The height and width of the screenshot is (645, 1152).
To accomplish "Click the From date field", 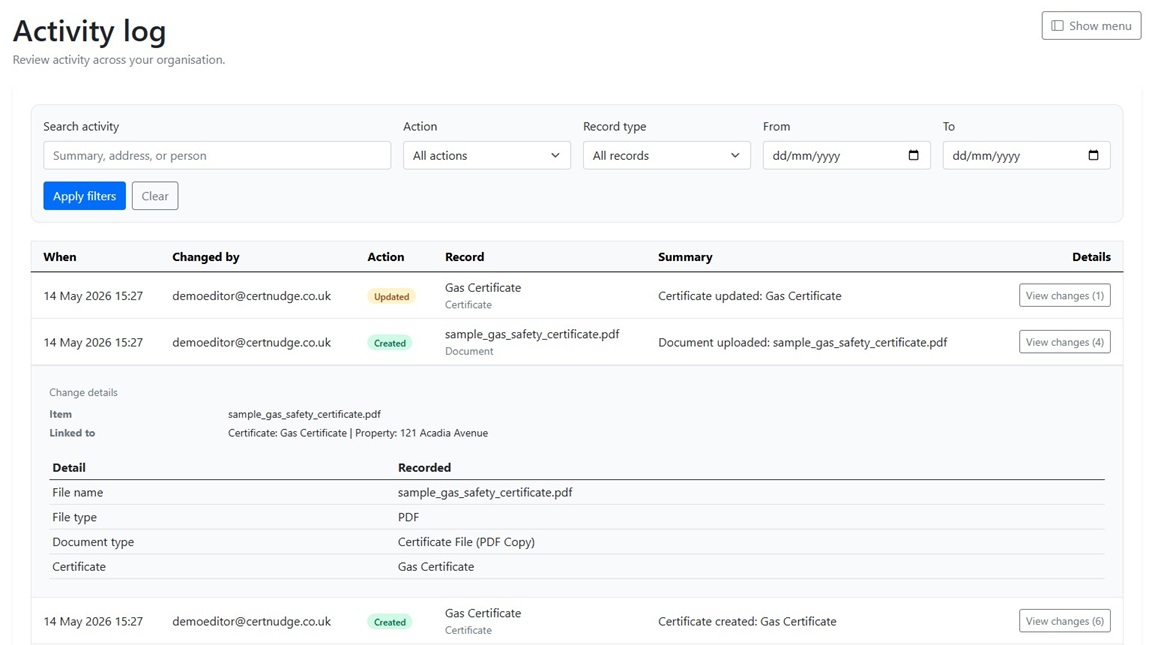I will 846,156.
